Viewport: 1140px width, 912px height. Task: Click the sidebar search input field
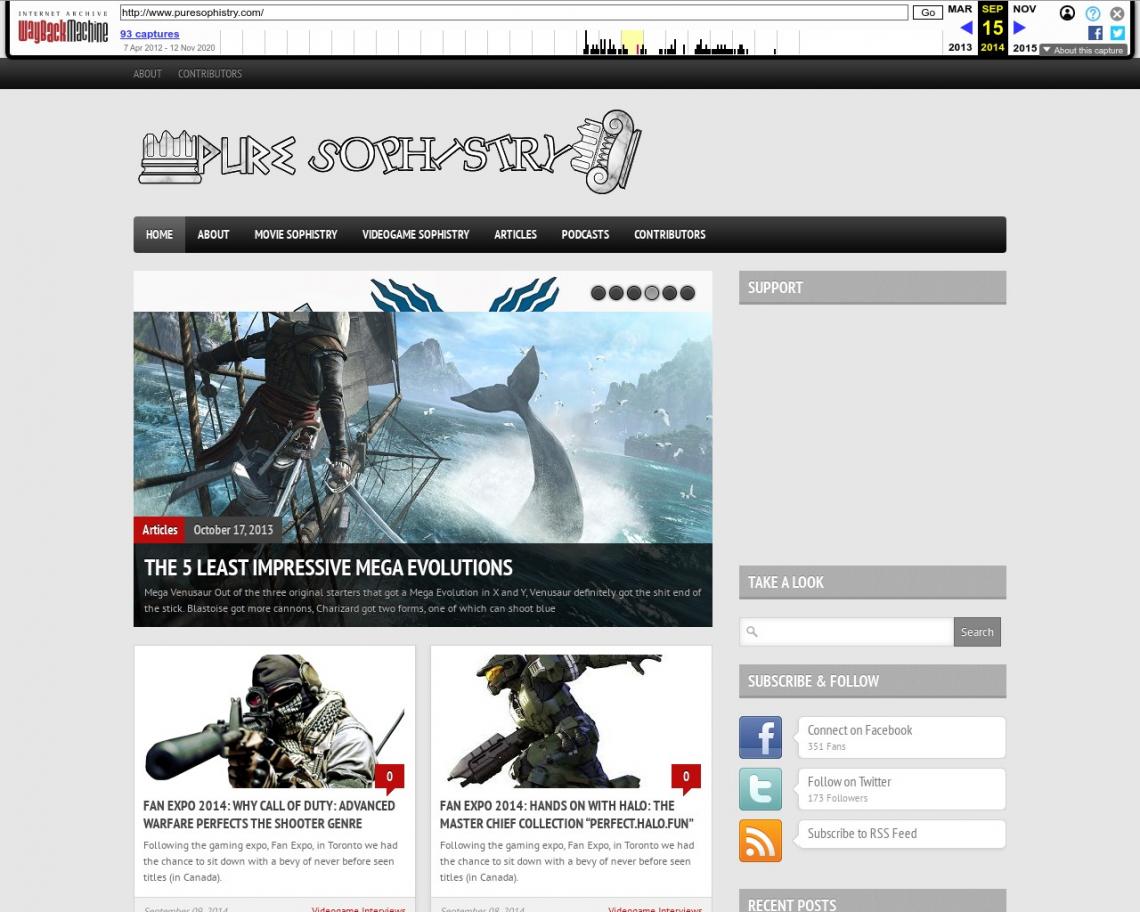coord(847,632)
